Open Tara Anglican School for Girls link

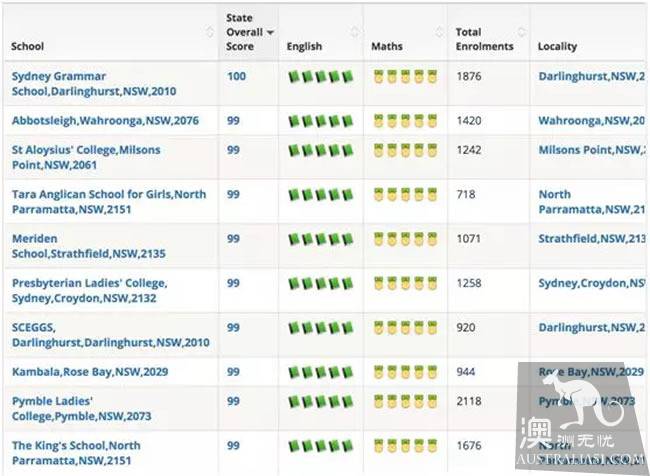click(109, 202)
